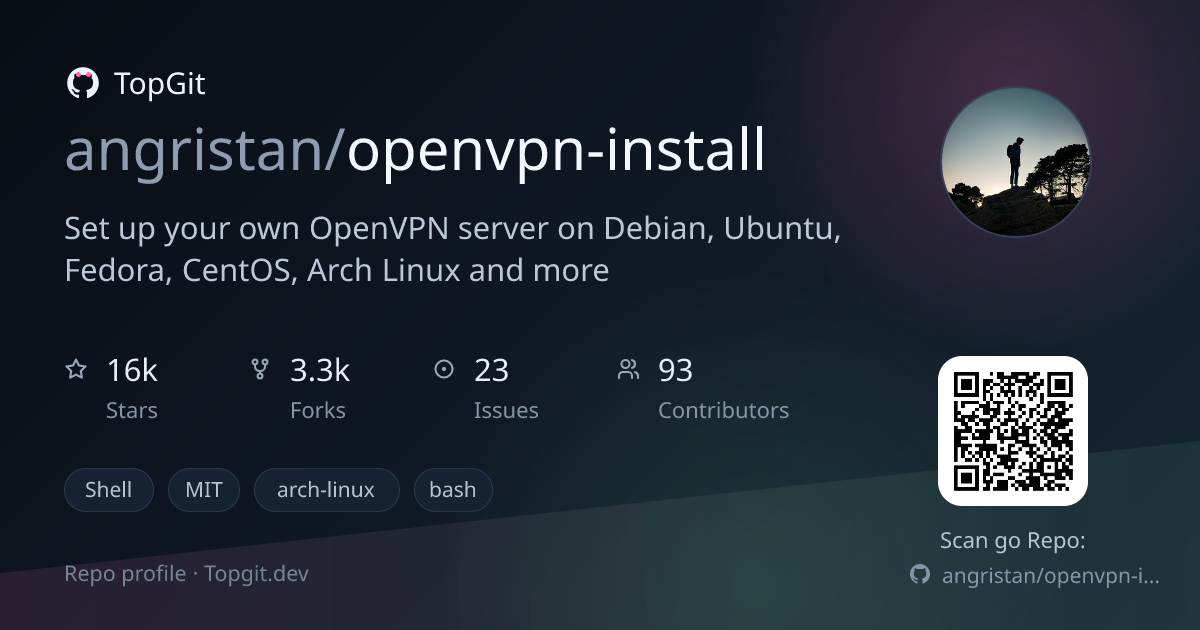Click the Contributors label
Screen dimensions: 1200x630
tap(723, 410)
